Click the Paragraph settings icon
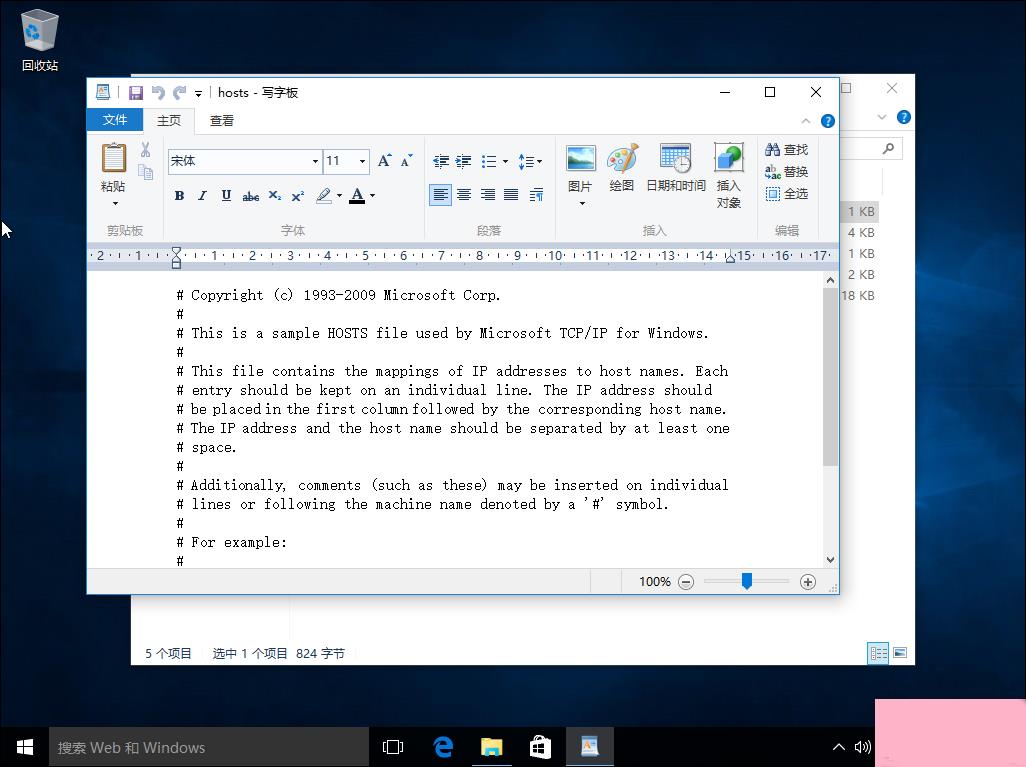The height and width of the screenshot is (767, 1026). coord(537,194)
